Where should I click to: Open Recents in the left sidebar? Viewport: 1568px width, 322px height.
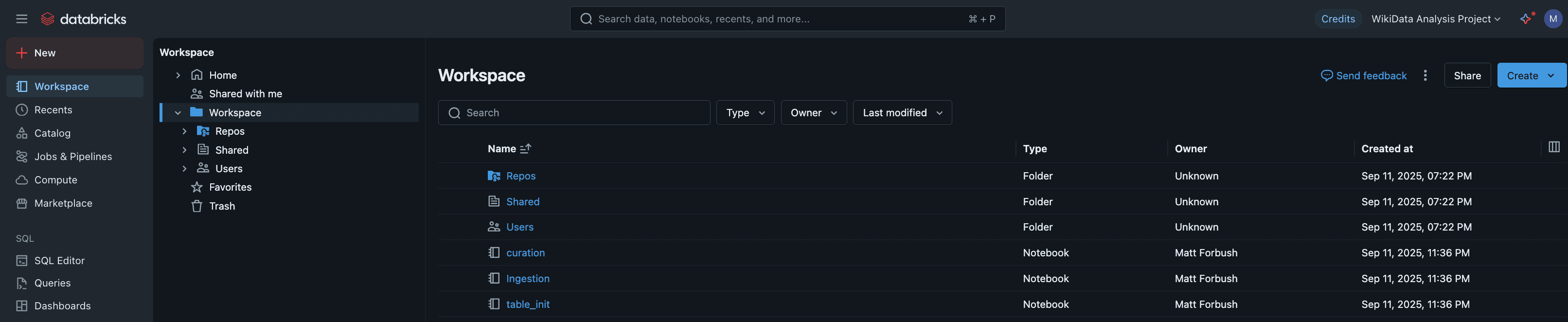pyautogui.click(x=75, y=109)
